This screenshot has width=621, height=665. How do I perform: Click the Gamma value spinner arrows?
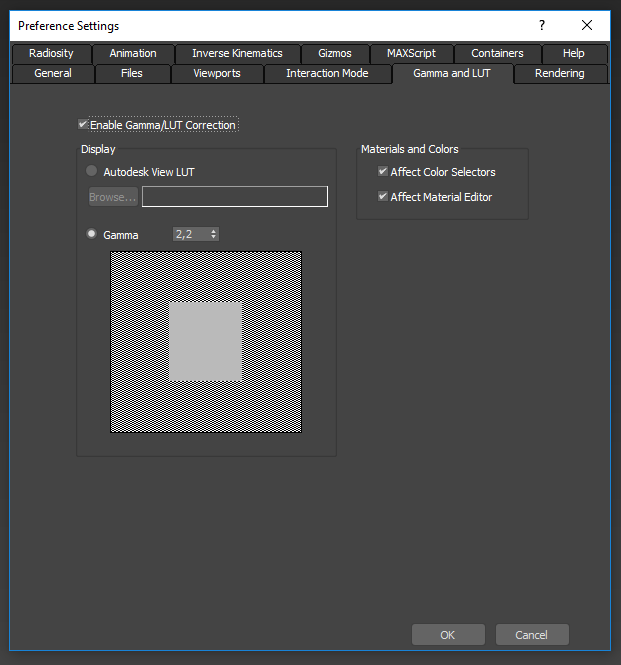[x=214, y=234]
